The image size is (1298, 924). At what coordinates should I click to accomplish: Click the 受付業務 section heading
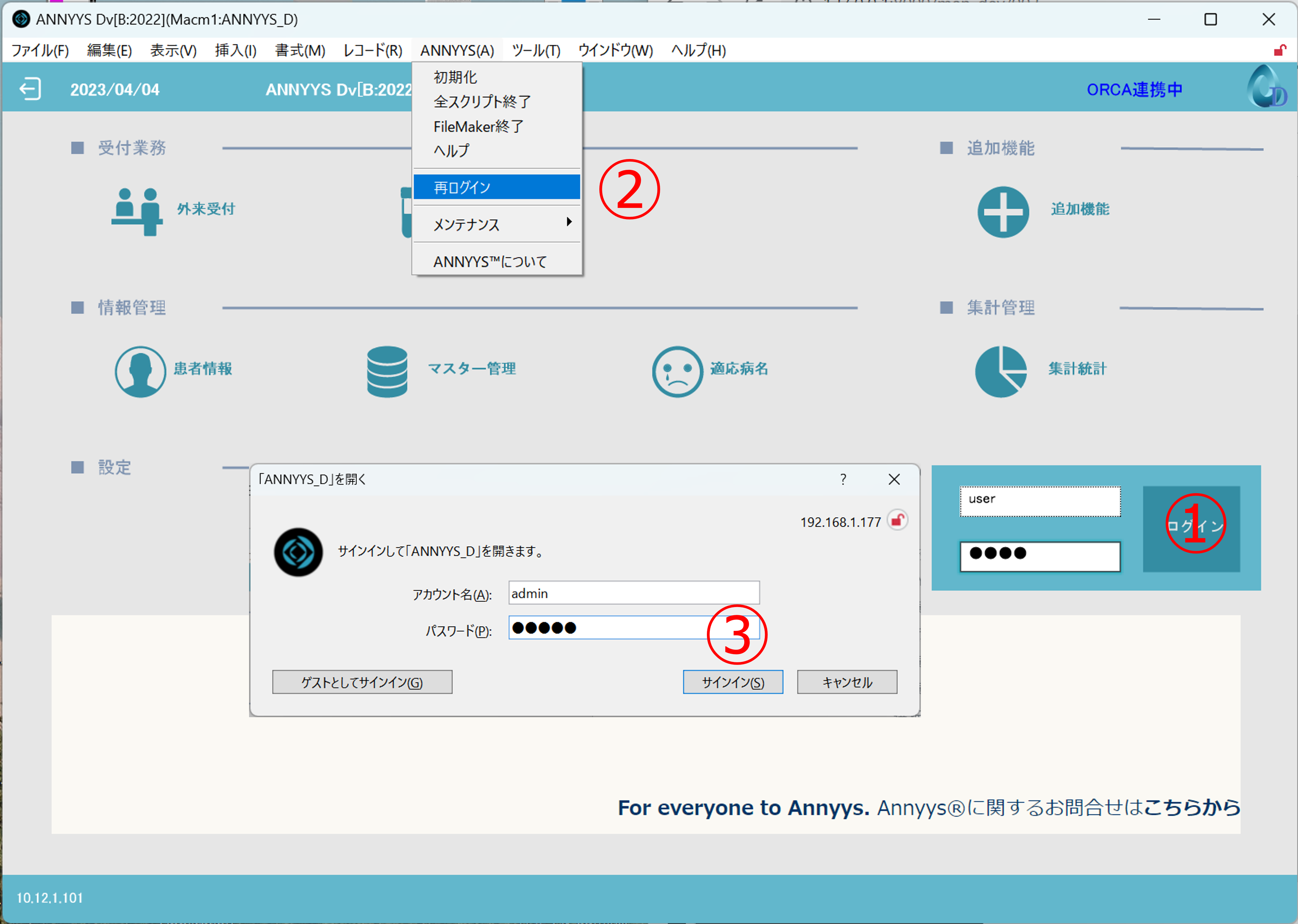pyautogui.click(x=132, y=148)
